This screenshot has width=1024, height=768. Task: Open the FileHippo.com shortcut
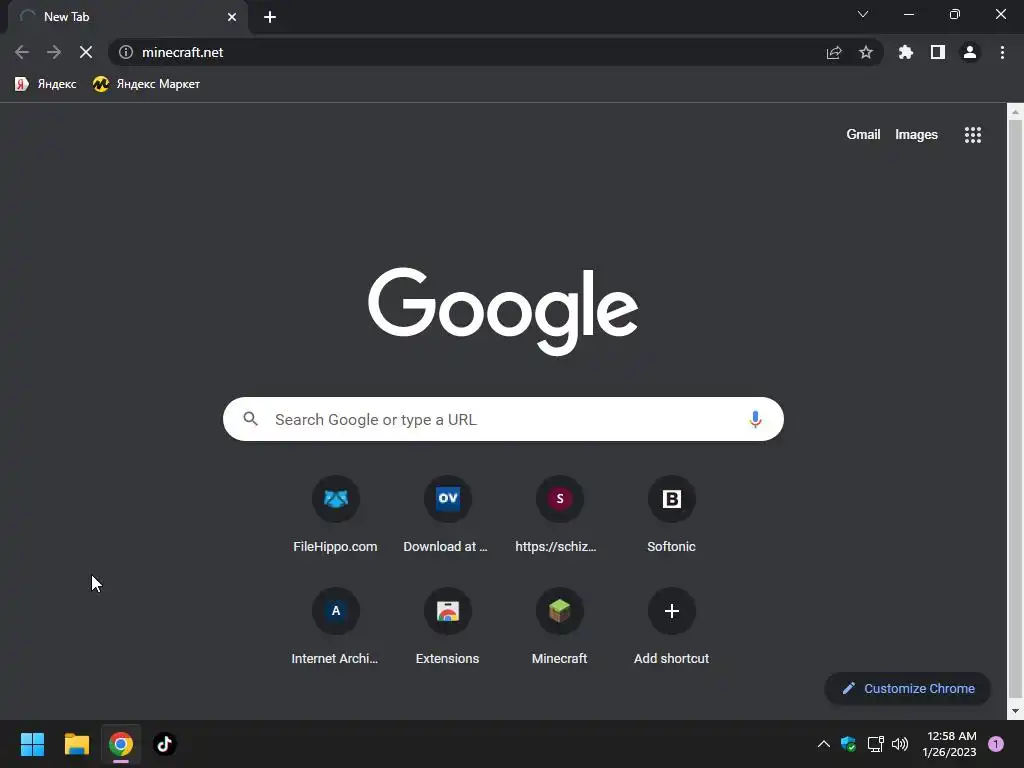click(335, 515)
